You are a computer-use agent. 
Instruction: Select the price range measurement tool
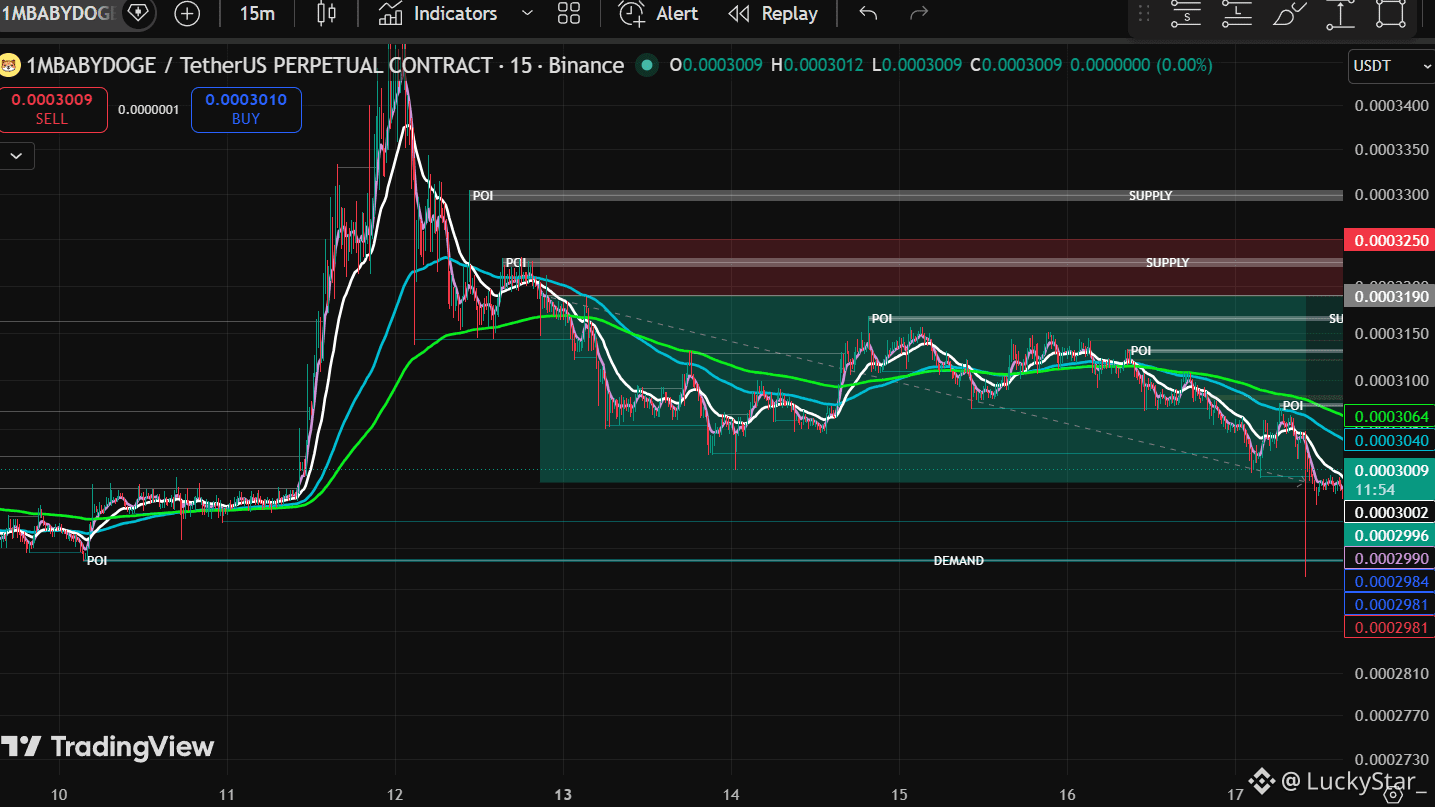[1340, 14]
